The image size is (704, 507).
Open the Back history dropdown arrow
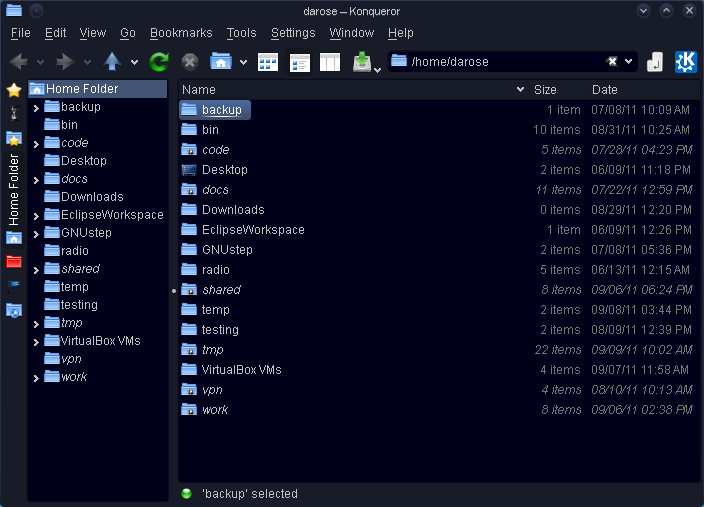point(40,62)
